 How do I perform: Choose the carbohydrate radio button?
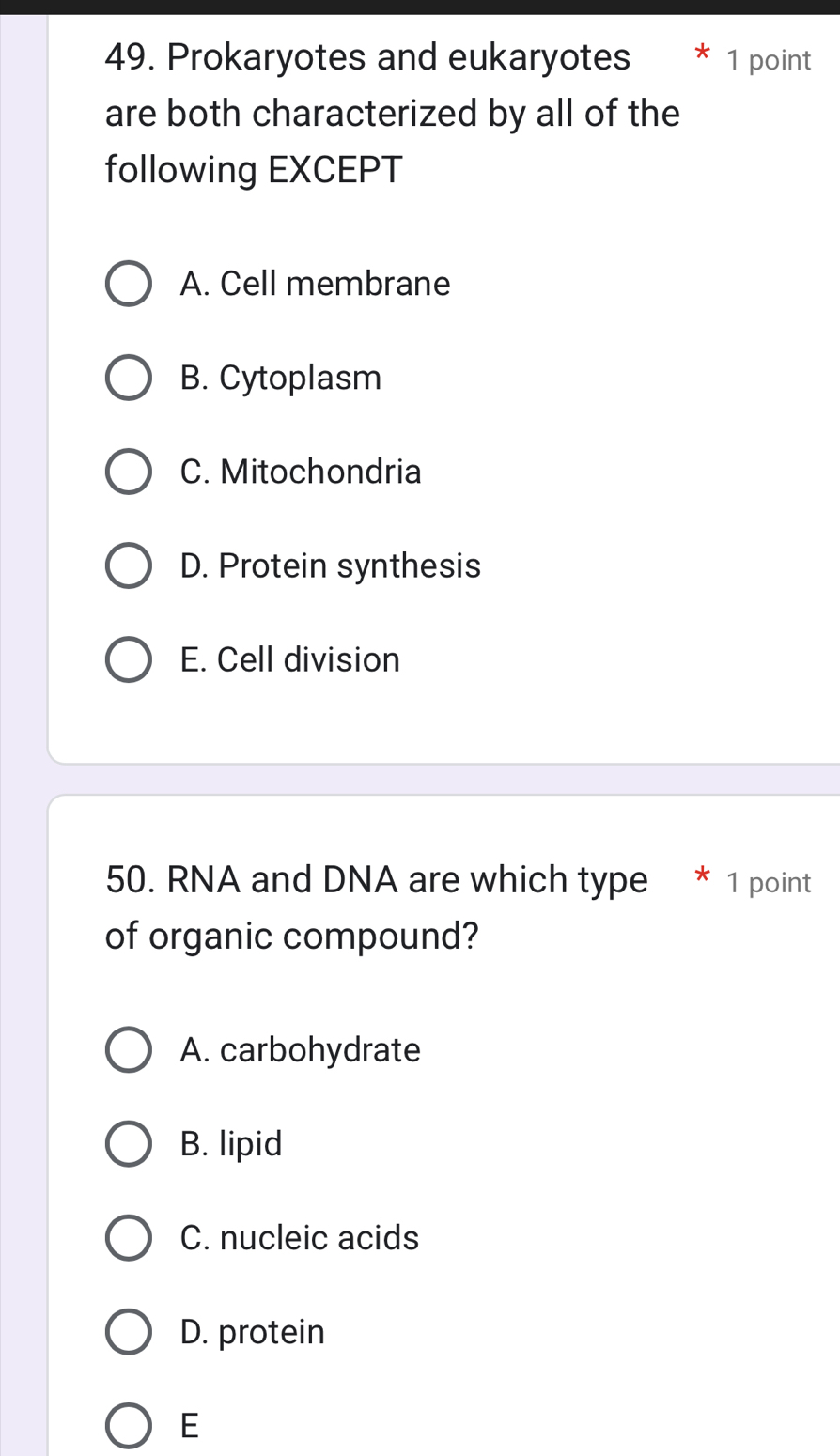tap(128, 1049)
